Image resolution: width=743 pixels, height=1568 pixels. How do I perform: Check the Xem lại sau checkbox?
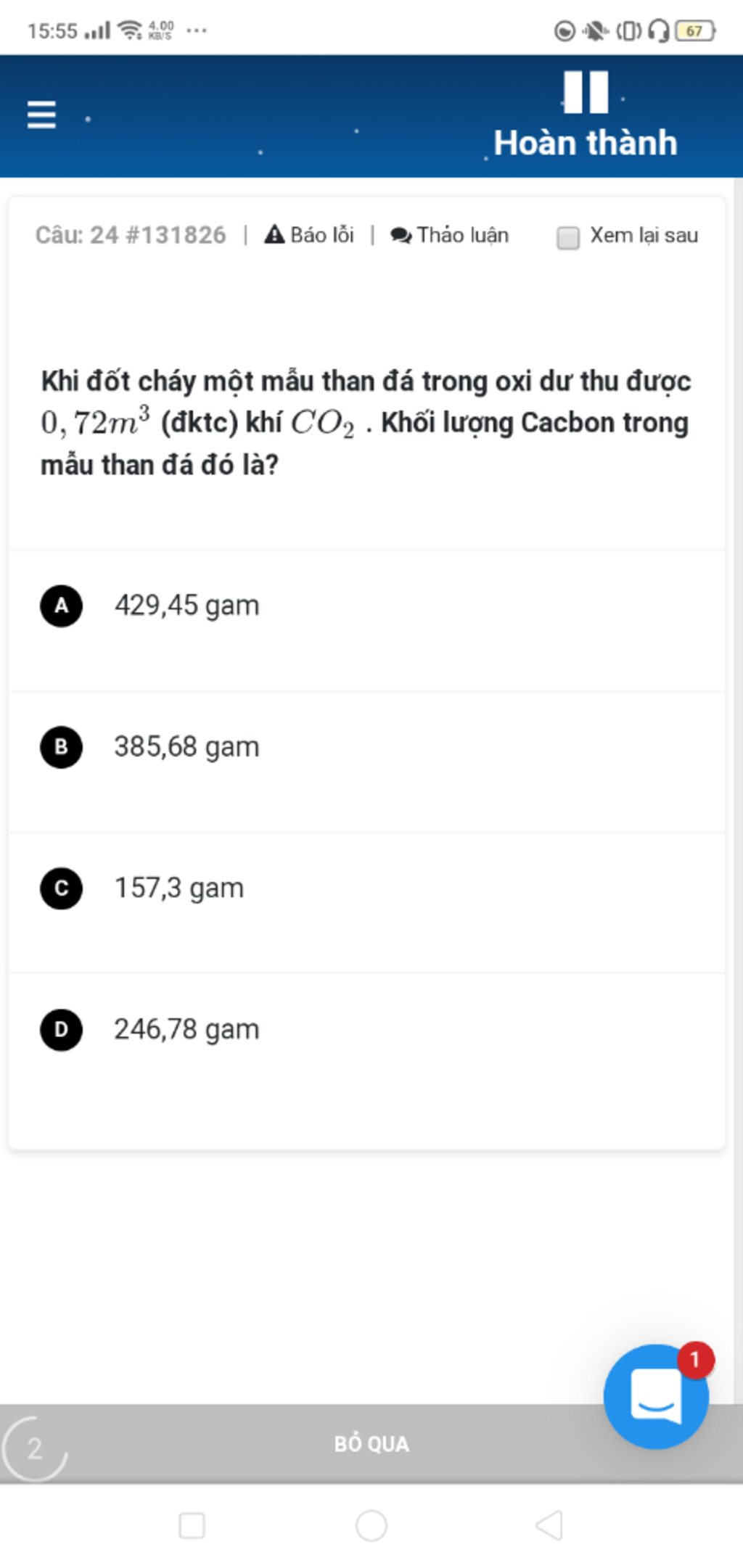tap(567, 238)
